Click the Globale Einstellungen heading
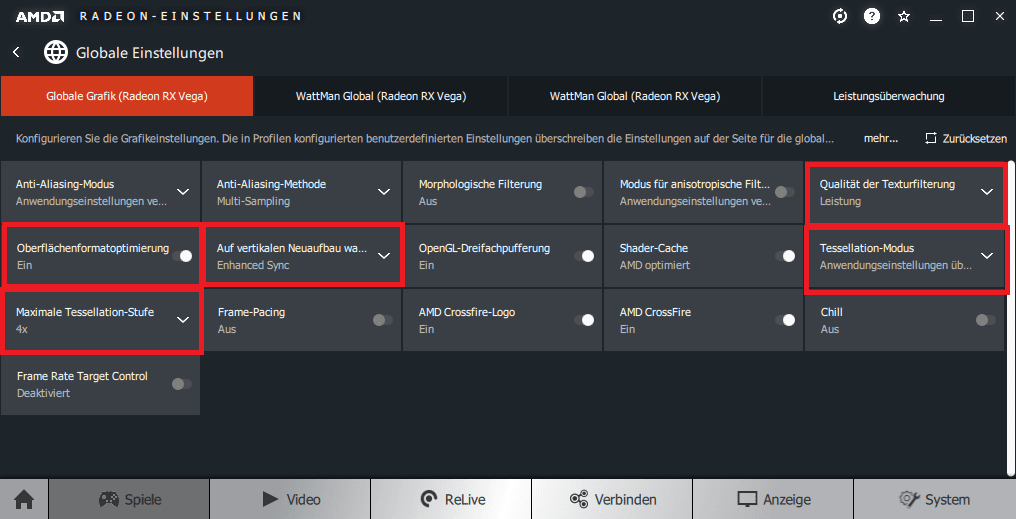The height and width of the screenshot is (519, 1016). point(150,53)
